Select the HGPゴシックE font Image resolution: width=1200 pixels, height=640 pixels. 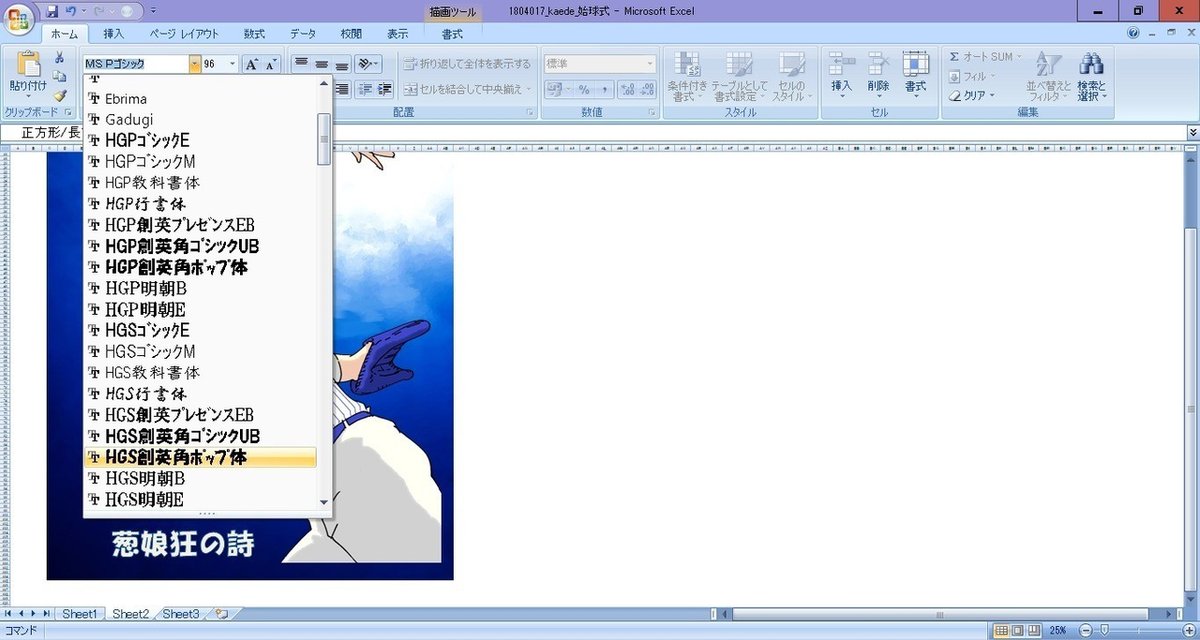pyautogui.click(x=200, y=141)
